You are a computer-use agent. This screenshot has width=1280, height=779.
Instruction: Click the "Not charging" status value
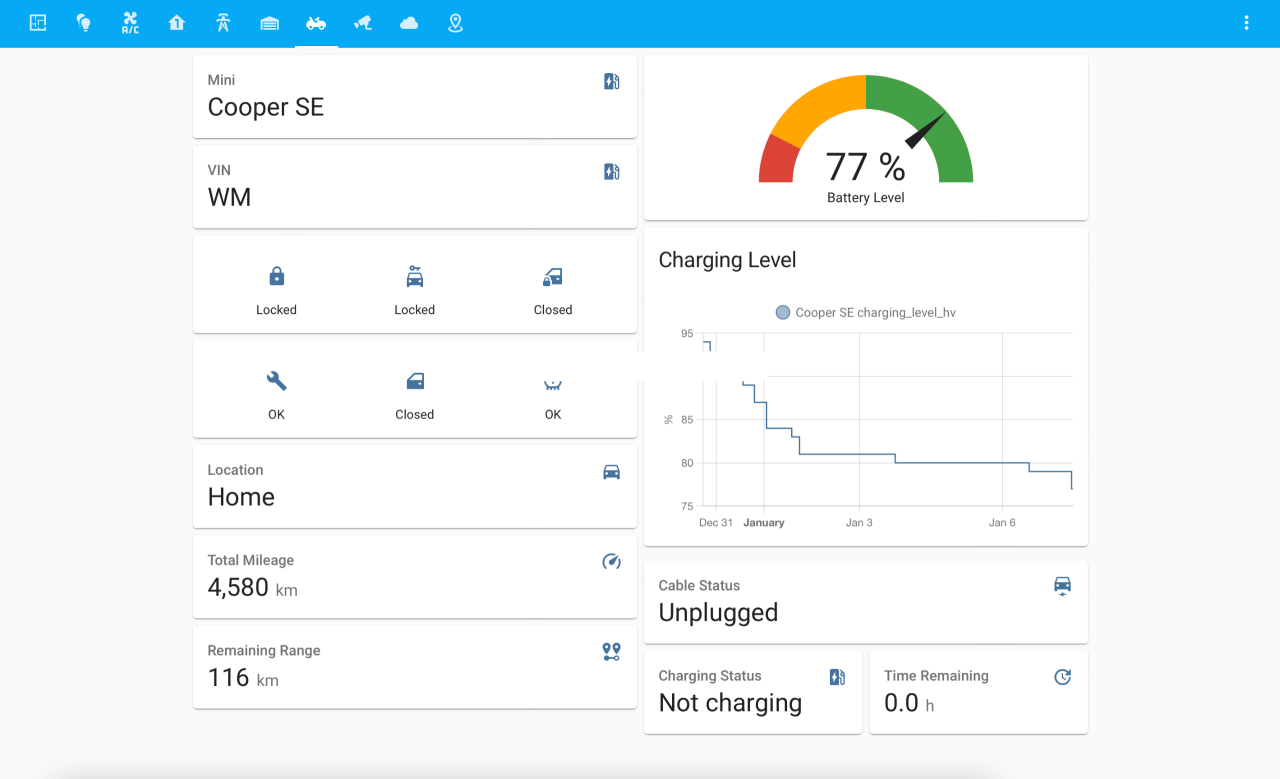pos(730,703)
